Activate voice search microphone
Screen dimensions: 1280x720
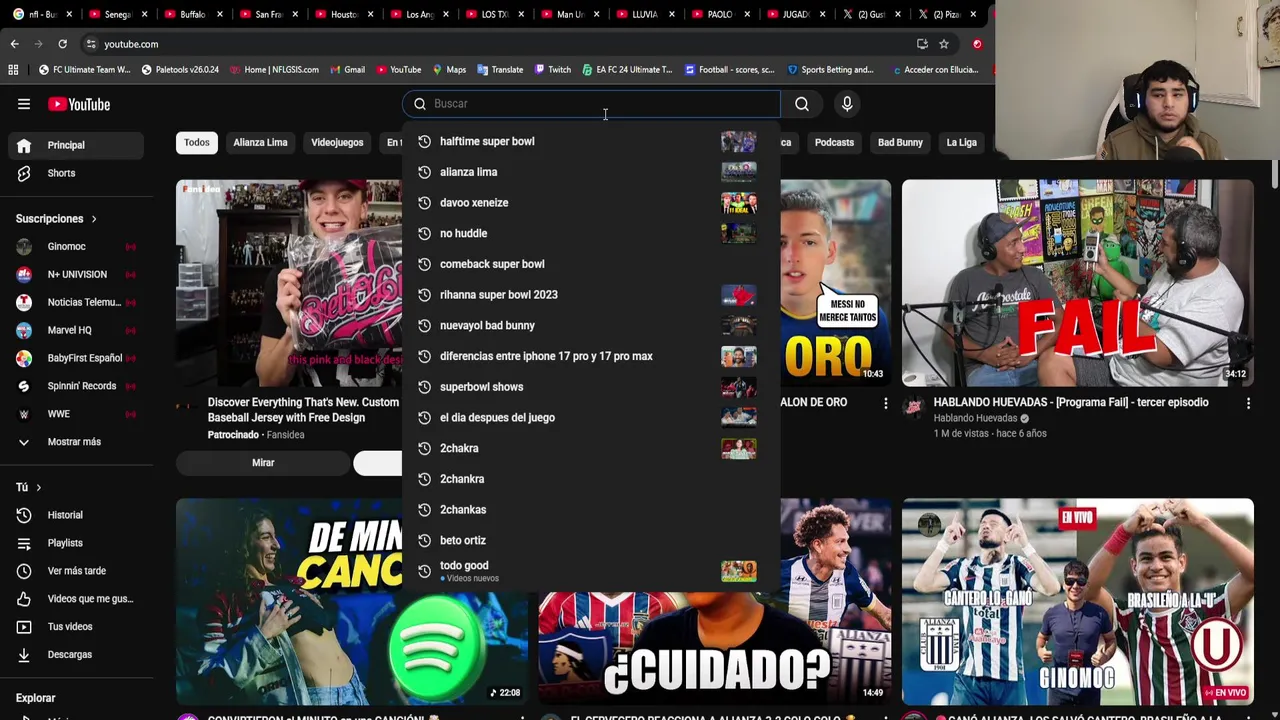point(847,104)
